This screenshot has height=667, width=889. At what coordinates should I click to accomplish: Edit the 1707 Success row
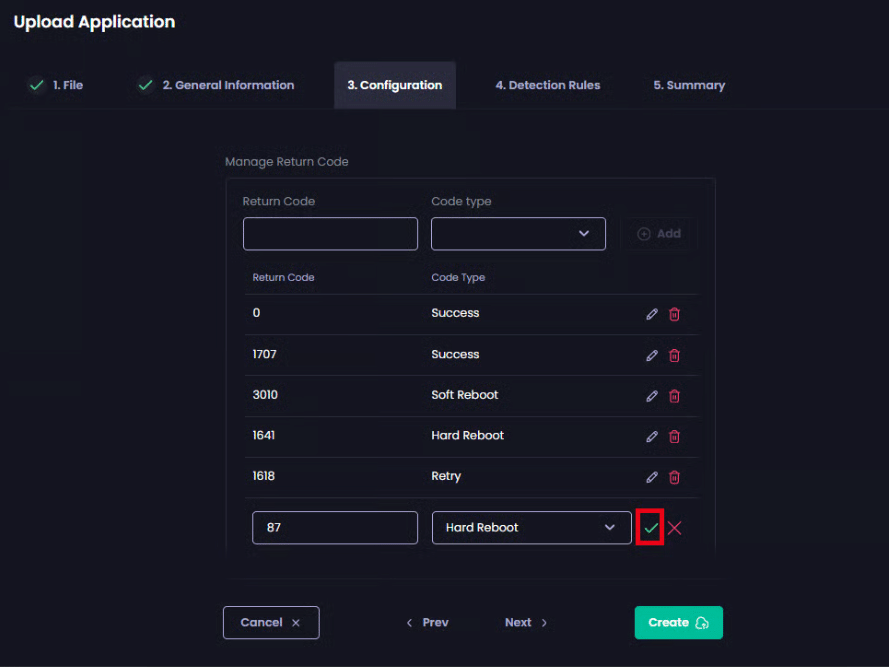pos(652,355)
